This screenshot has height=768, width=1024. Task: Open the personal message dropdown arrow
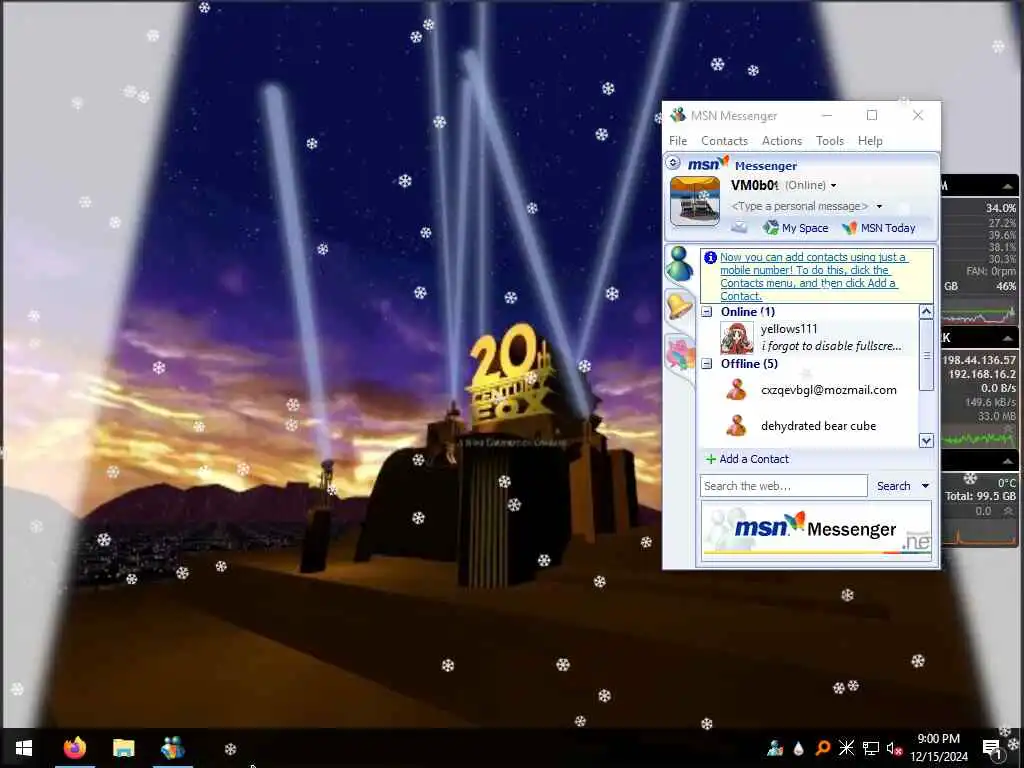(880, 206)
